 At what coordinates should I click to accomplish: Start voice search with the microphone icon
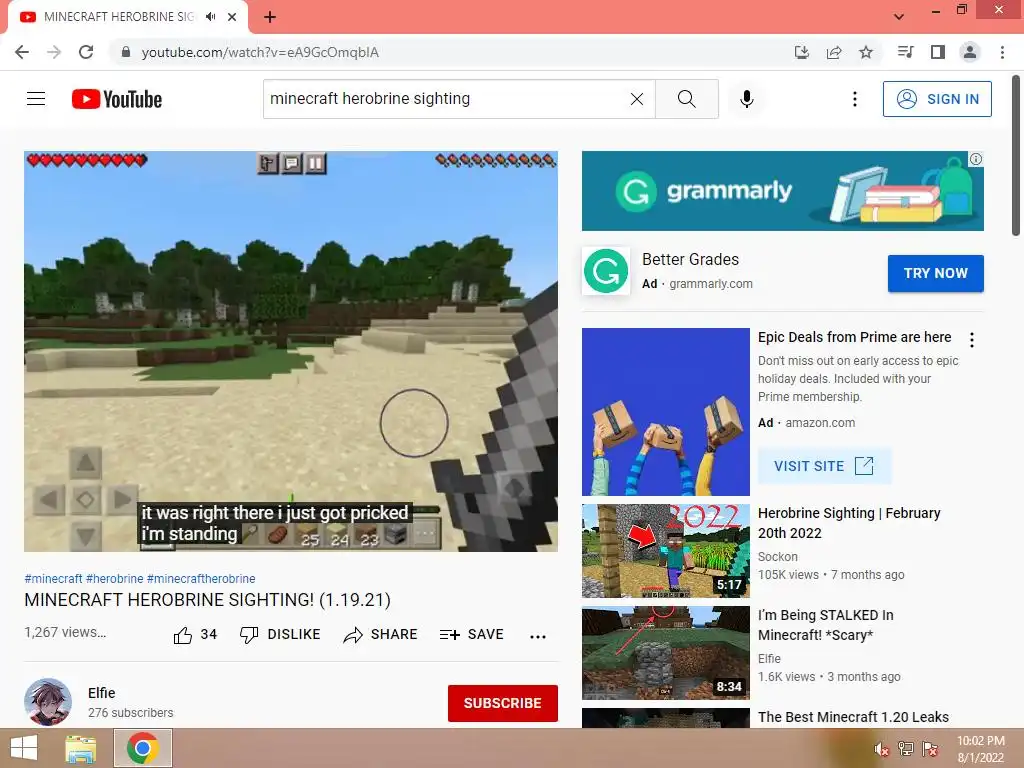[747, 99]
